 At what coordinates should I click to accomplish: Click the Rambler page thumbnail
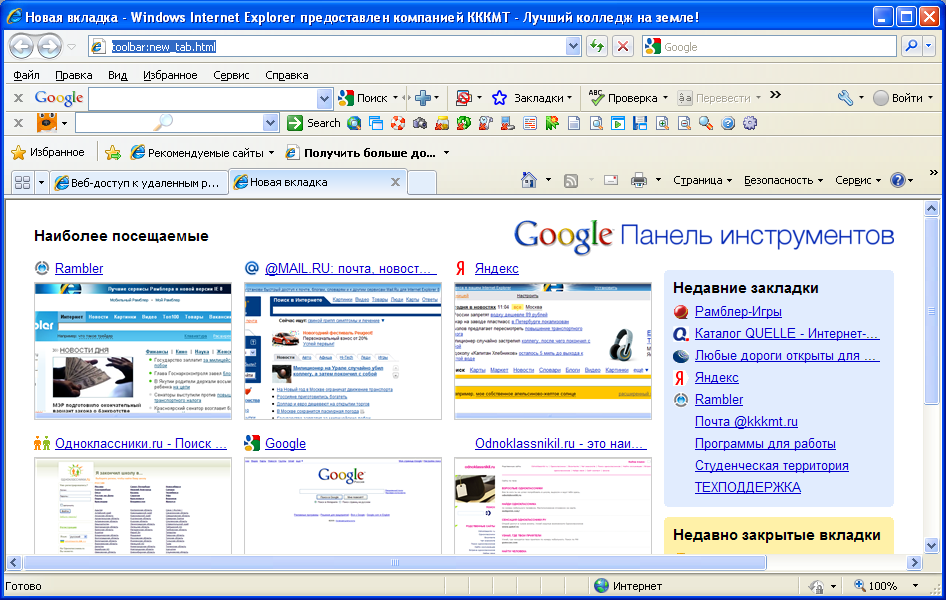click(x=133, y=351)
